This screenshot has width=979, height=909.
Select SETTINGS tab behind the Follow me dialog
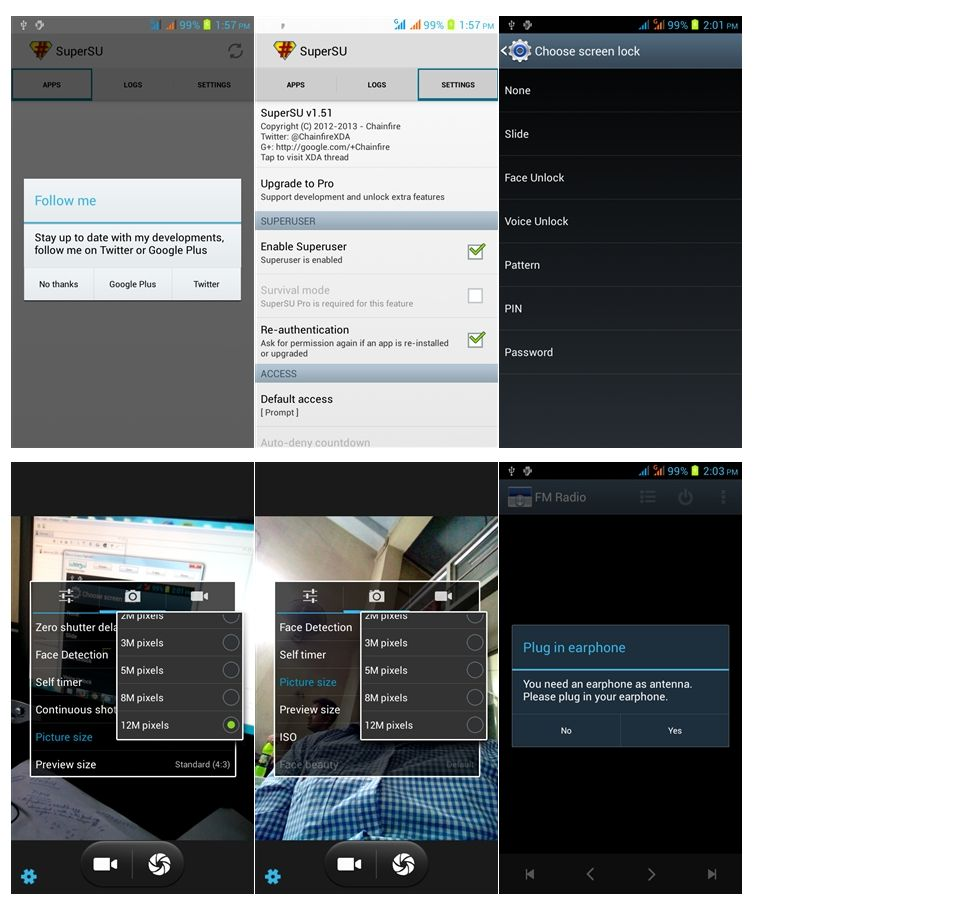(x=214, y=84)
